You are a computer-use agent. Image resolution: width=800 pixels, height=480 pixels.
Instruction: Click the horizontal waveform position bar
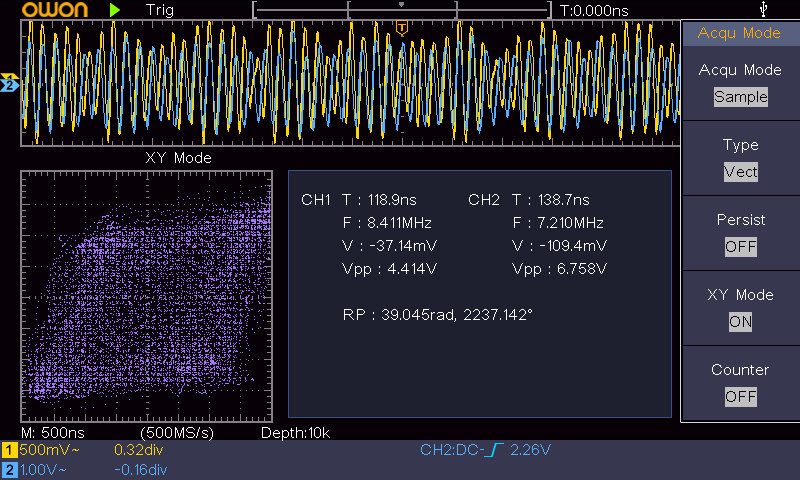click(401, 10)
